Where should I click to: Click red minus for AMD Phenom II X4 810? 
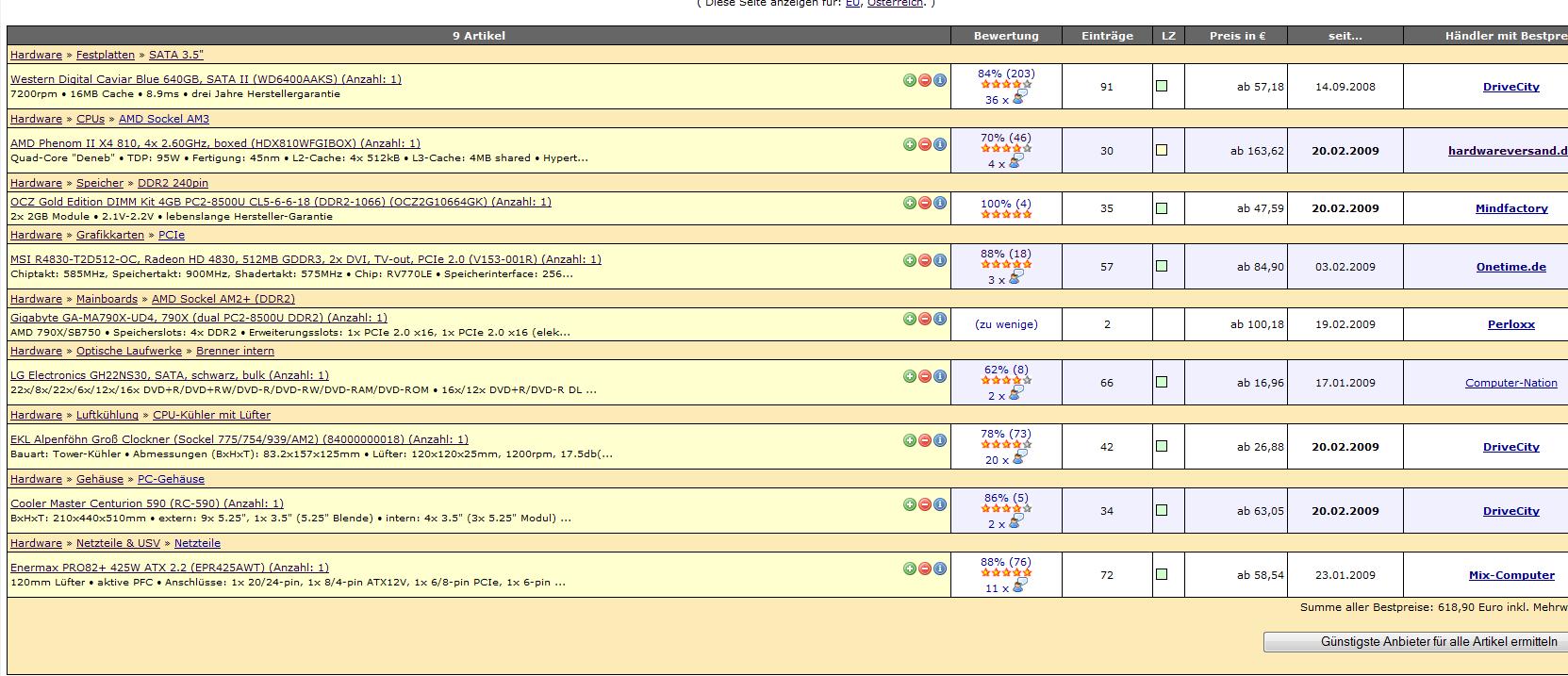pyautogui.click(x=925, y=144)
